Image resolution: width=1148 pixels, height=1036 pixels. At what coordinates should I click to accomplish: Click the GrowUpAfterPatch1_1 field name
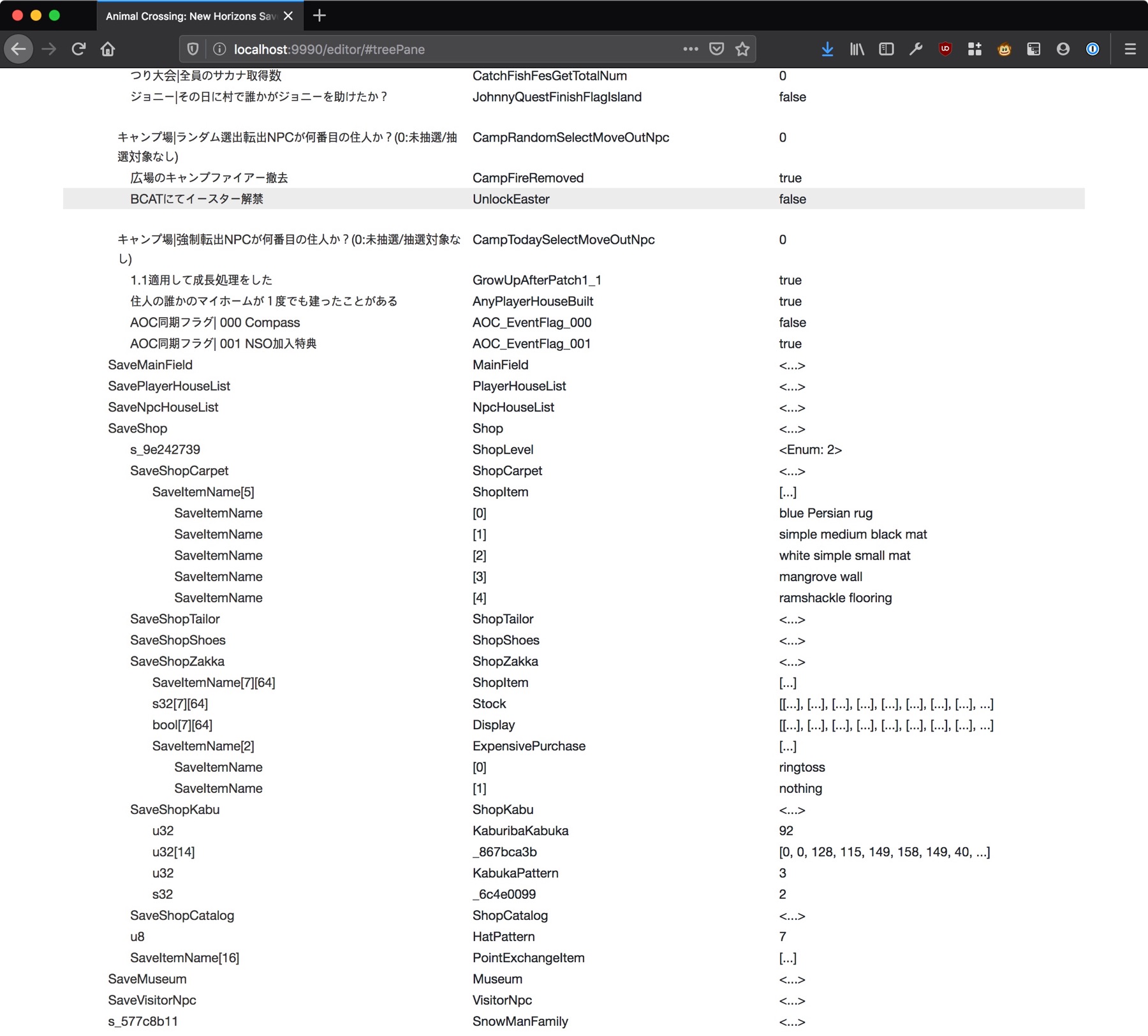(x=536, y=280)
